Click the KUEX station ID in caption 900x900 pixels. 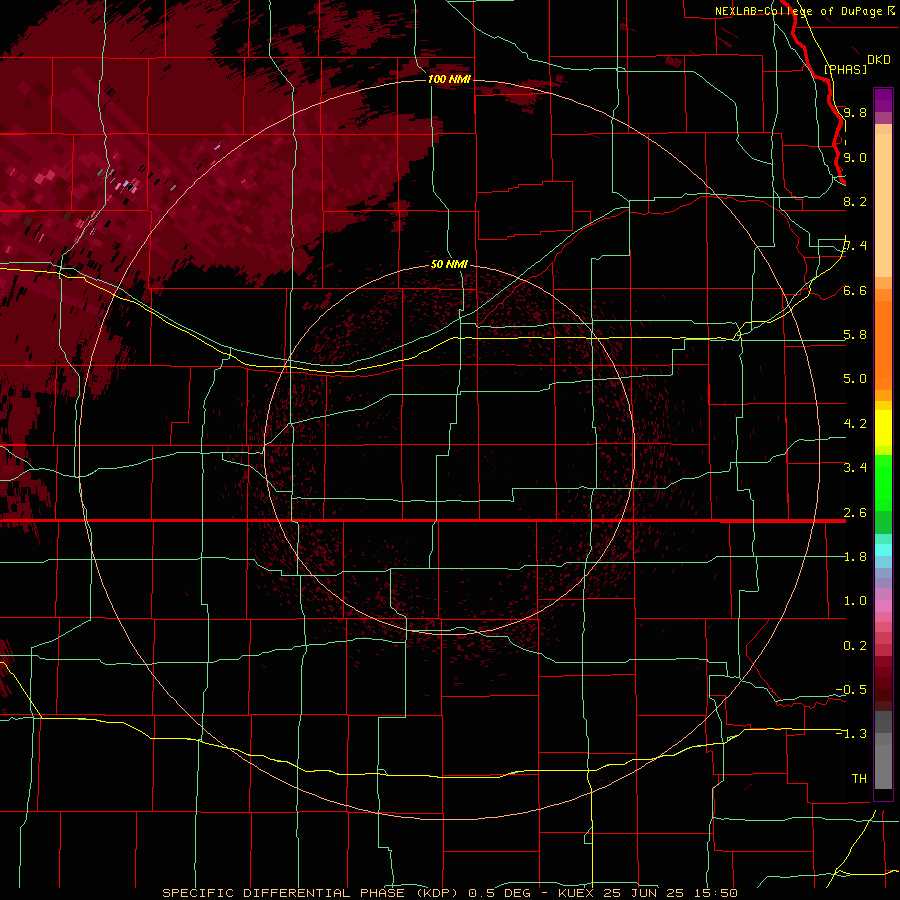tap(576, 893)
